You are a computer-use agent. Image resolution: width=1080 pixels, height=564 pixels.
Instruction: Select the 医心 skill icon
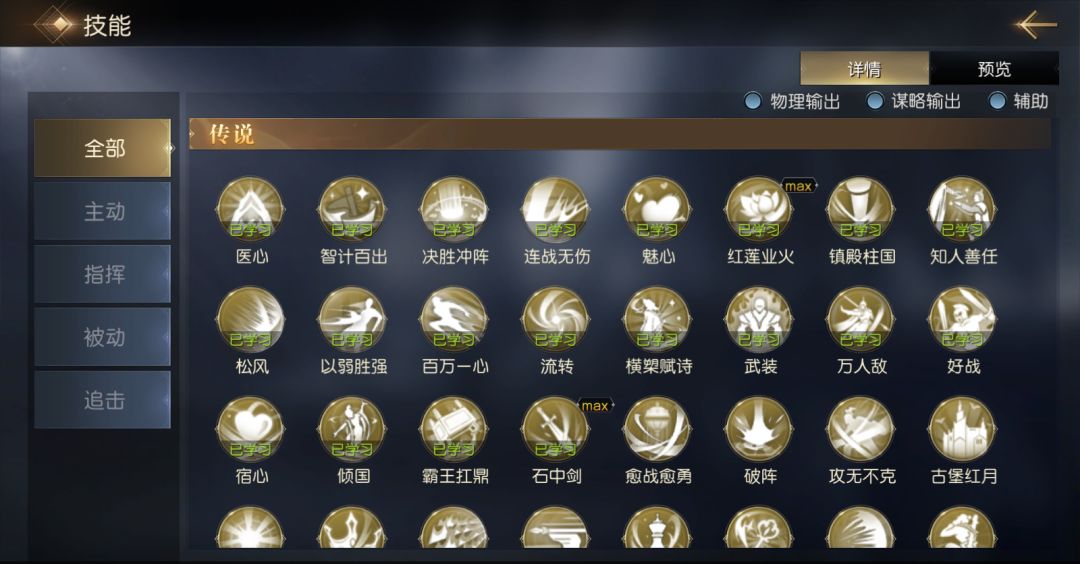(x=250, y=209)
